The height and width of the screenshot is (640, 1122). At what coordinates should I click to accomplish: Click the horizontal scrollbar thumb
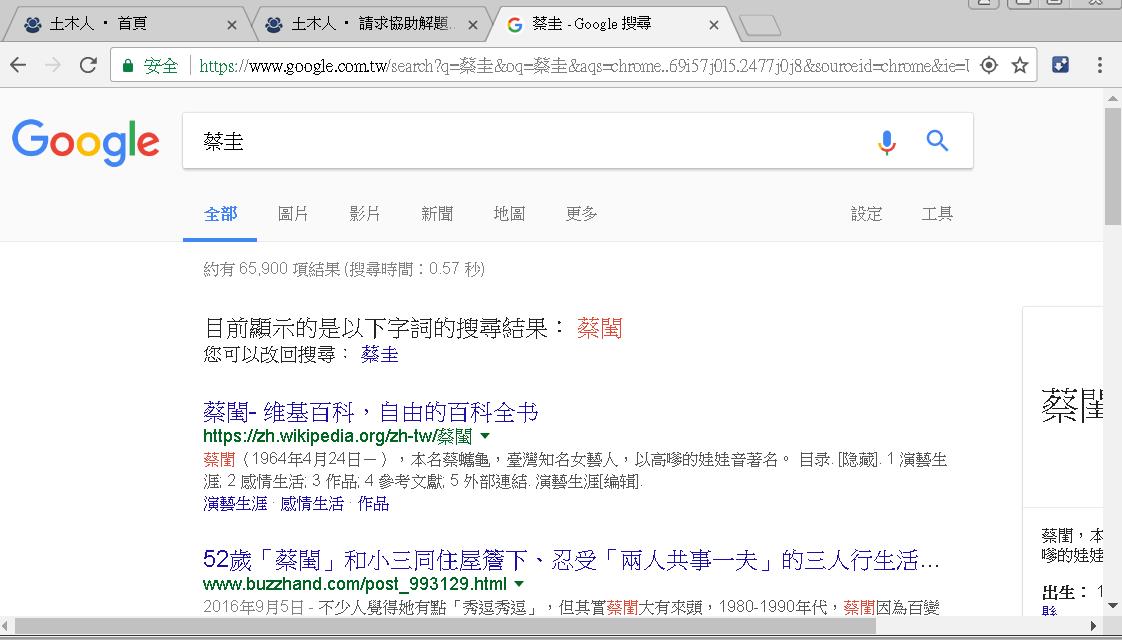point(445,626)
